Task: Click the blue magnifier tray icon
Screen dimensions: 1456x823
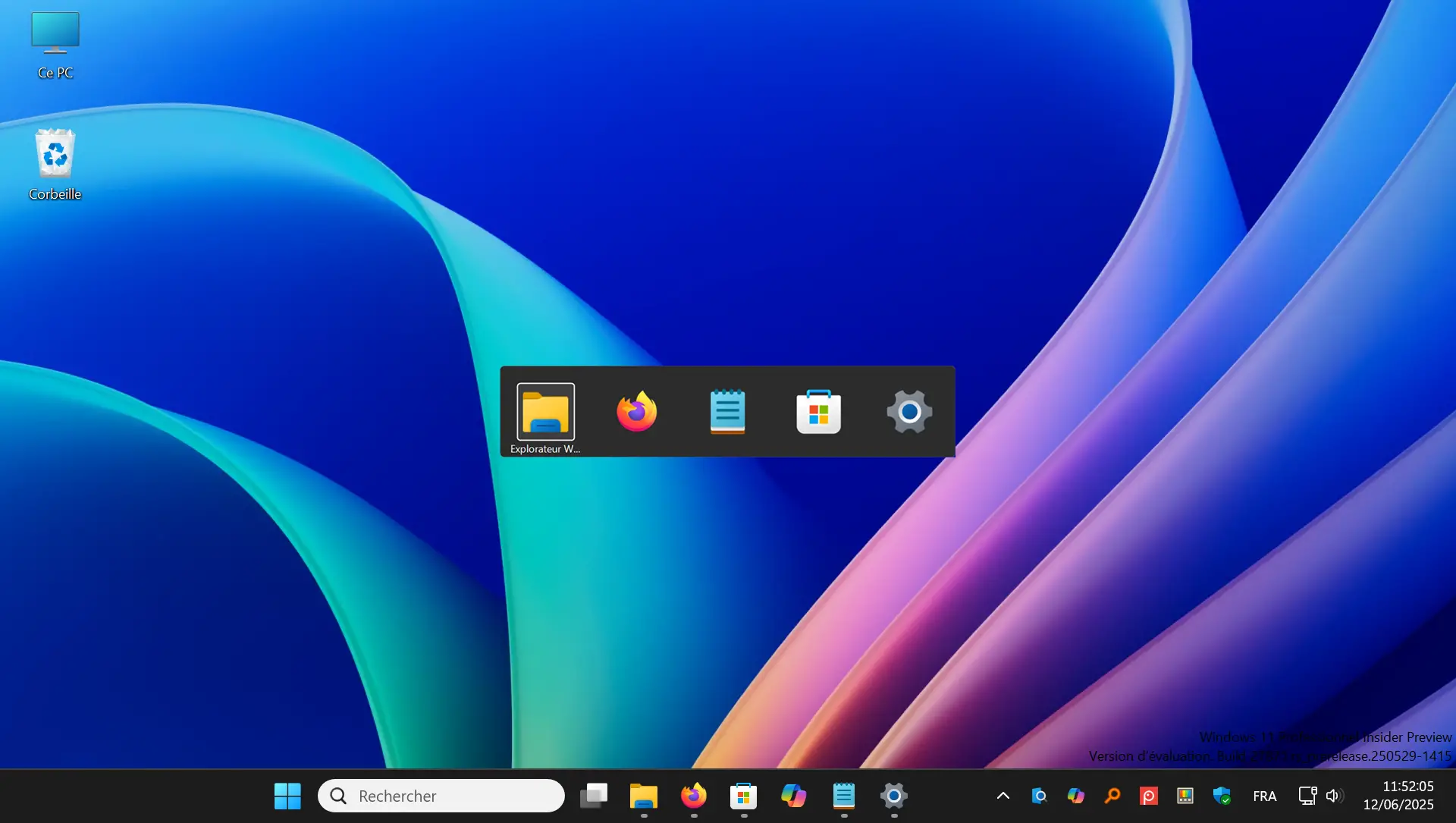Action: click(1040, 796)
